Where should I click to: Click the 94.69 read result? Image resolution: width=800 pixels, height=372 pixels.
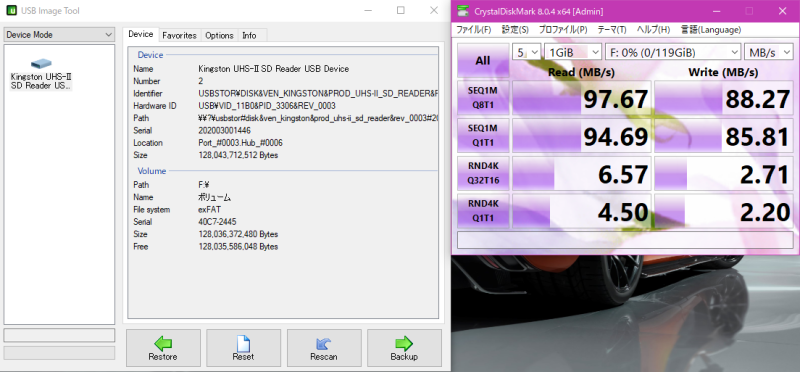(581, 135)
